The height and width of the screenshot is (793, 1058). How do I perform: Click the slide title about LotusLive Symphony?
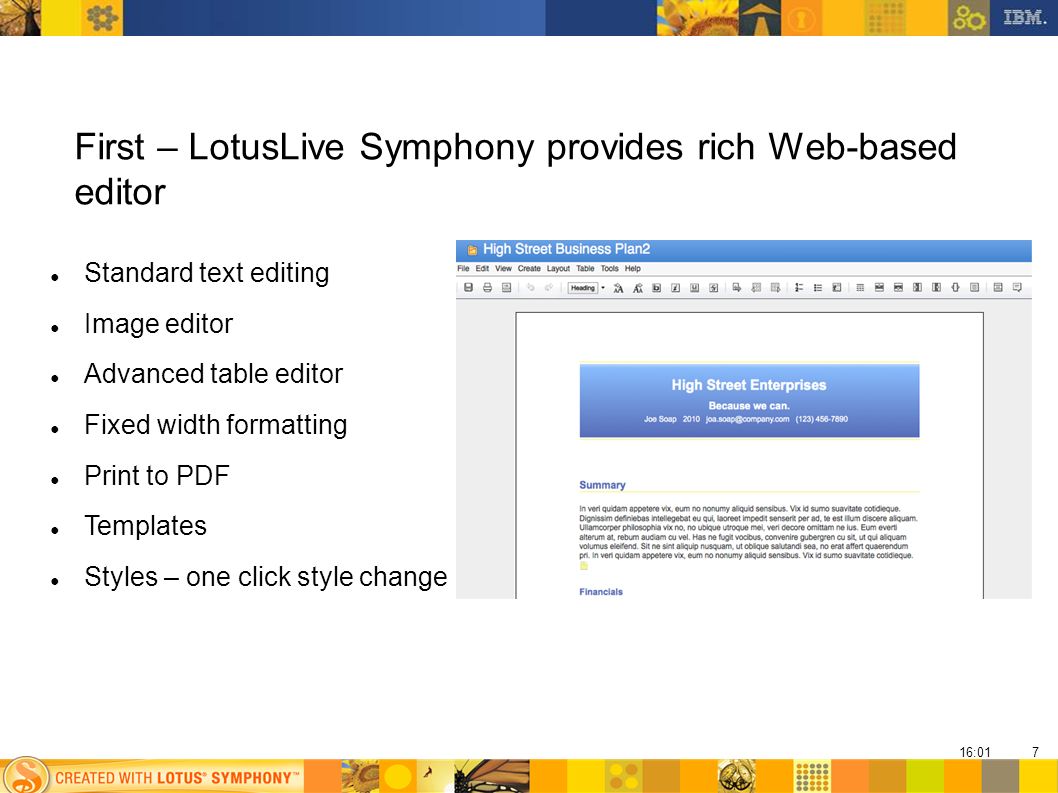click(x=516, y=169)
